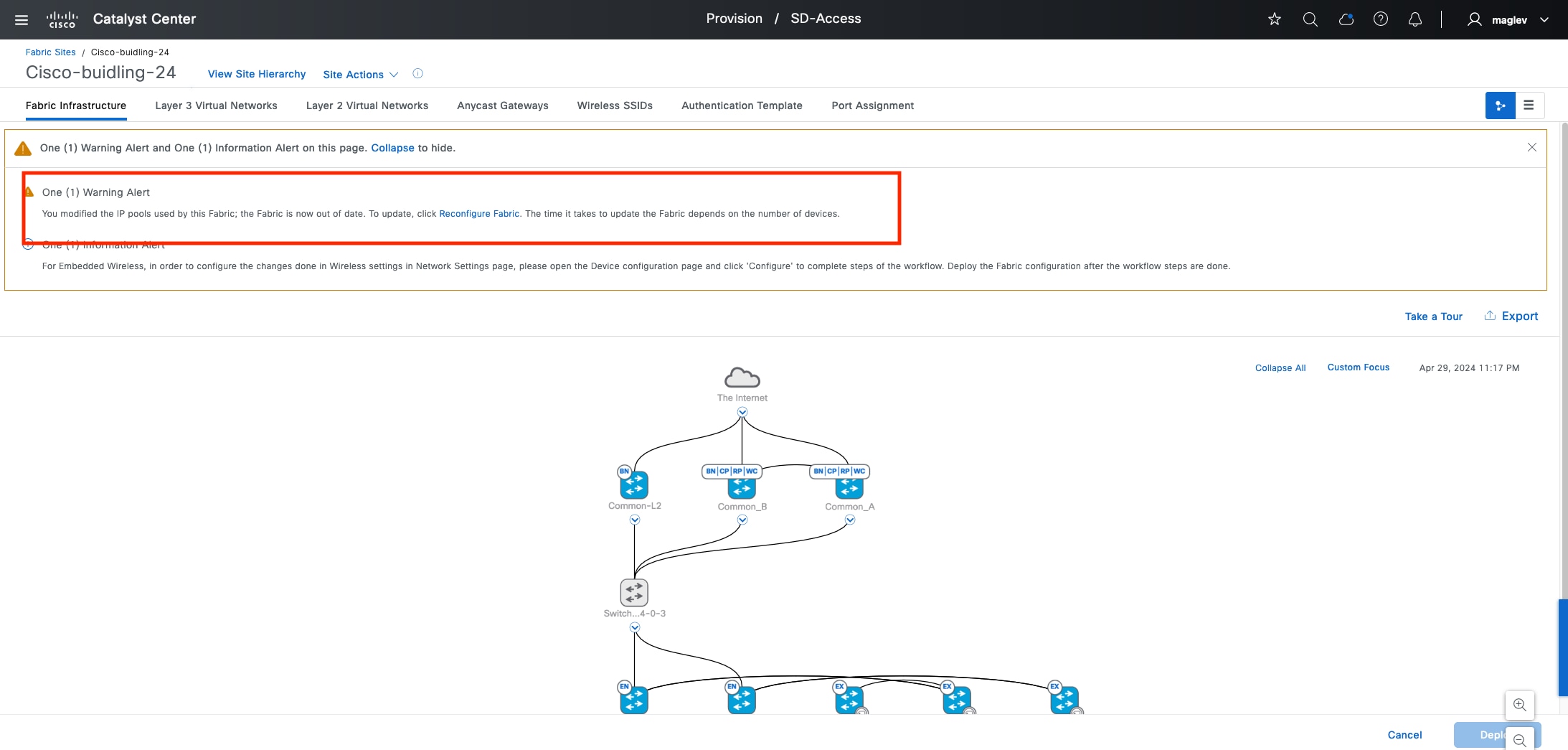Viewport: 1568px width, 750px height.
Task: Click the Common_B device icon
Action: click(x=742, y=487)
